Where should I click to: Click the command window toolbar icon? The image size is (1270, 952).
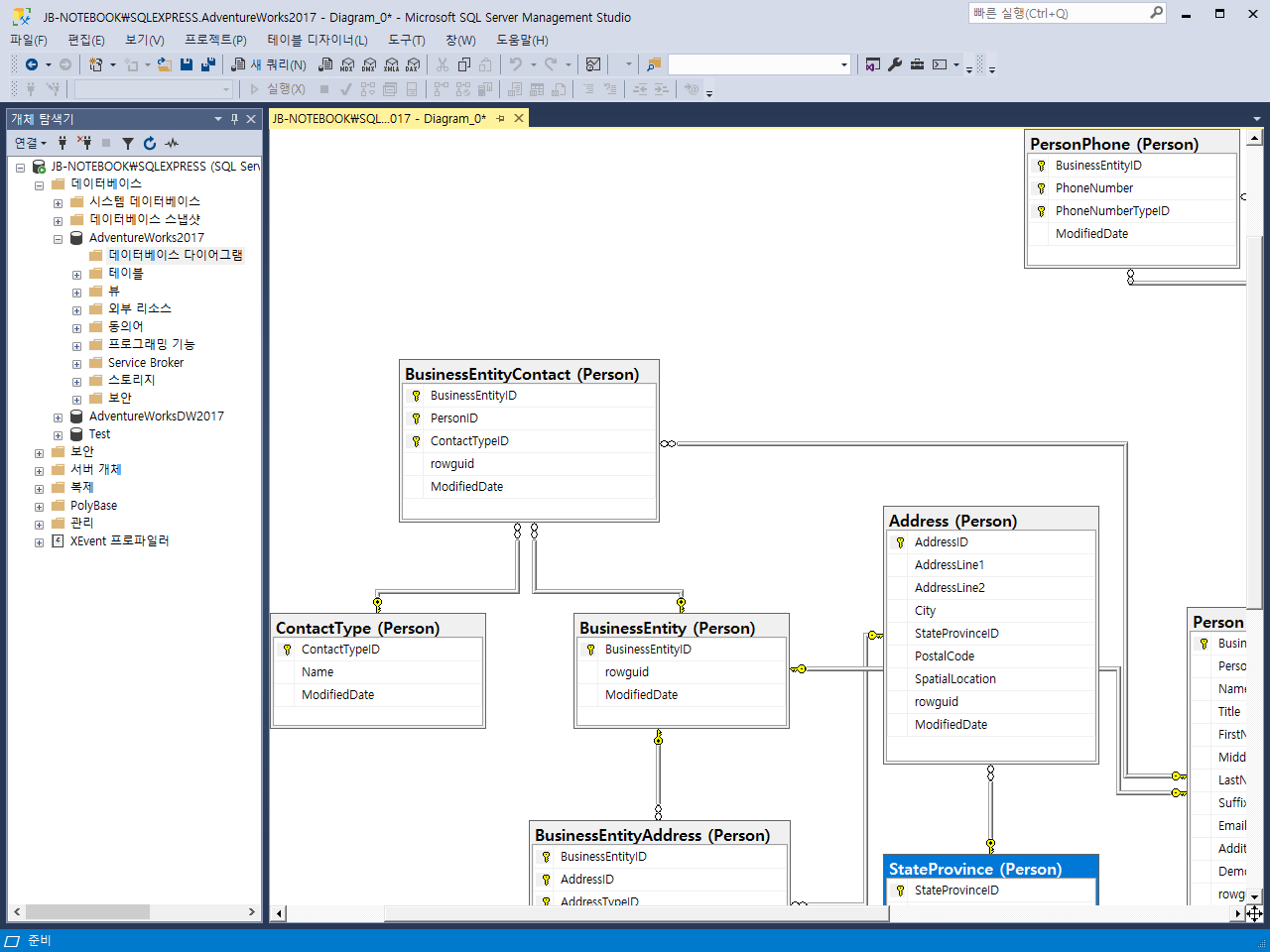940,64
